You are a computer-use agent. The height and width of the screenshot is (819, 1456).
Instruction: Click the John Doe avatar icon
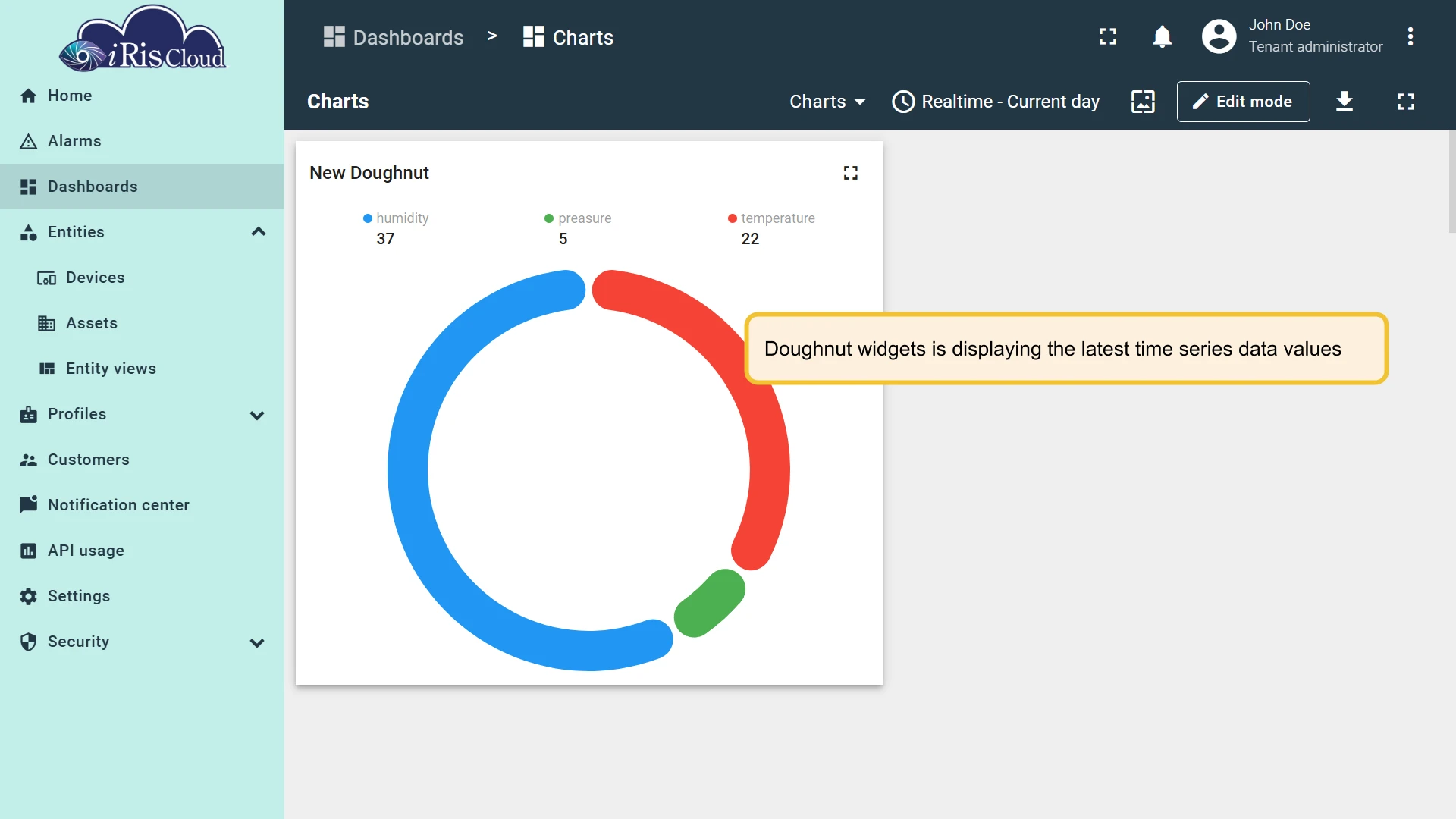click(x=1219, y=36)
